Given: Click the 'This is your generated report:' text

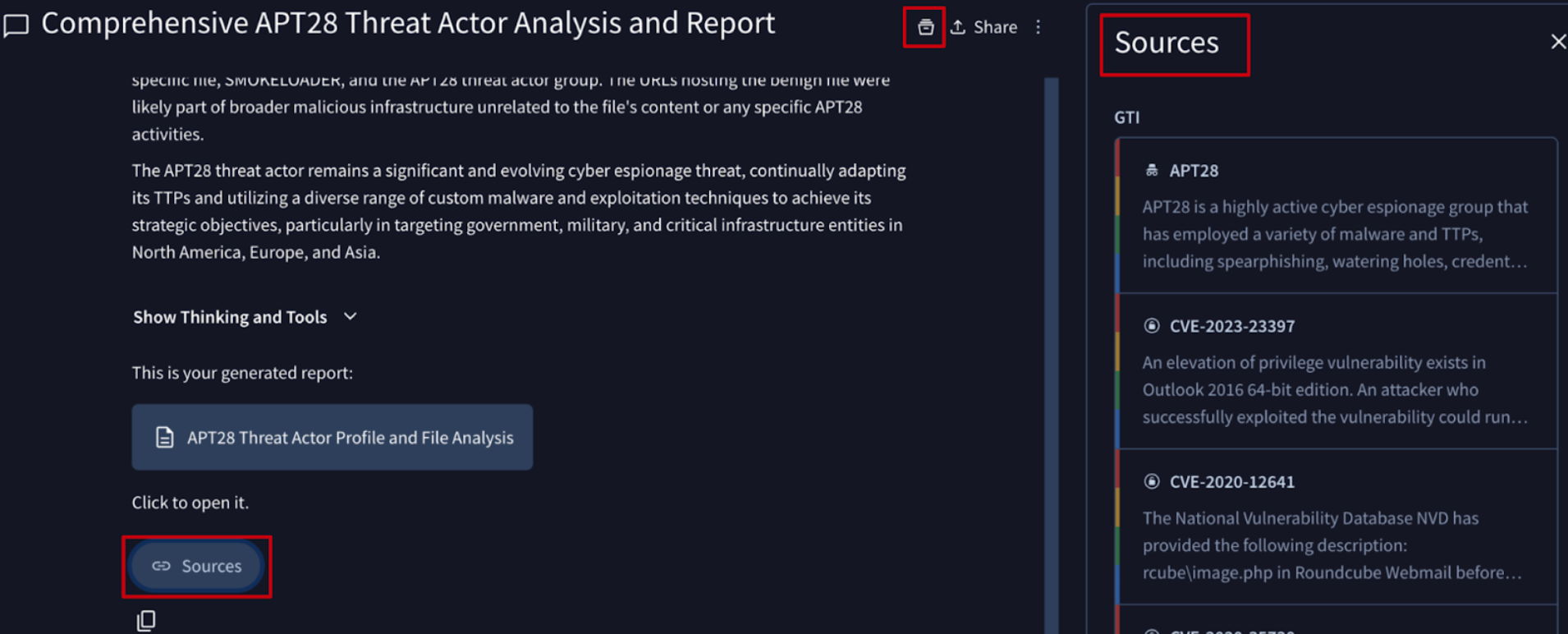Looking at the screenshot, I should [x=242, y=373].
